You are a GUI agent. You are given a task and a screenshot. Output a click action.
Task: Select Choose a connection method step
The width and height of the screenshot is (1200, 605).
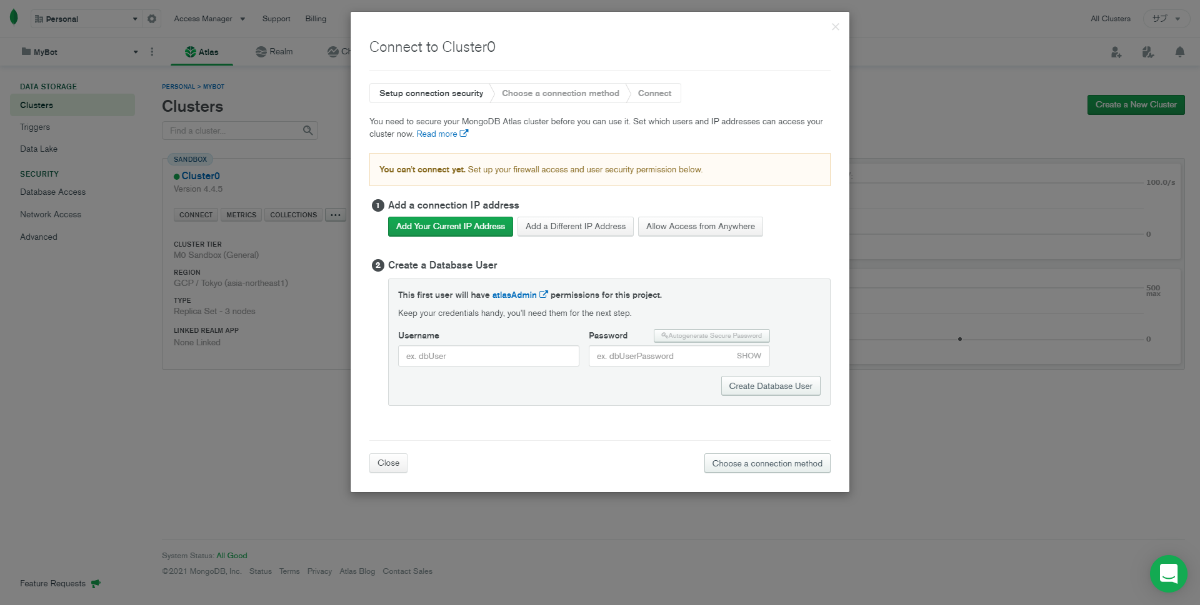coord(560,93)
